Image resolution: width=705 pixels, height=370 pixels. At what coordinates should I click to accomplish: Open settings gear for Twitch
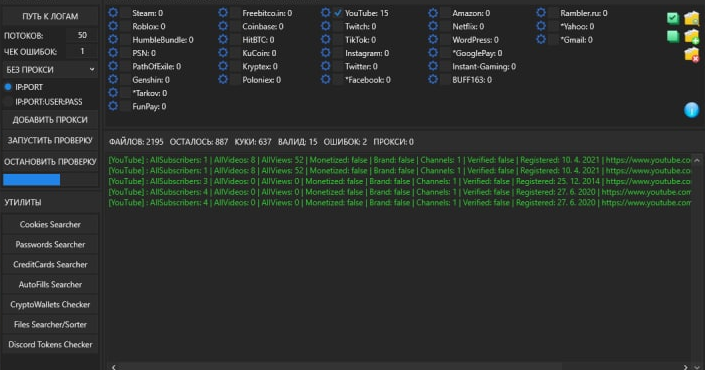326,26
